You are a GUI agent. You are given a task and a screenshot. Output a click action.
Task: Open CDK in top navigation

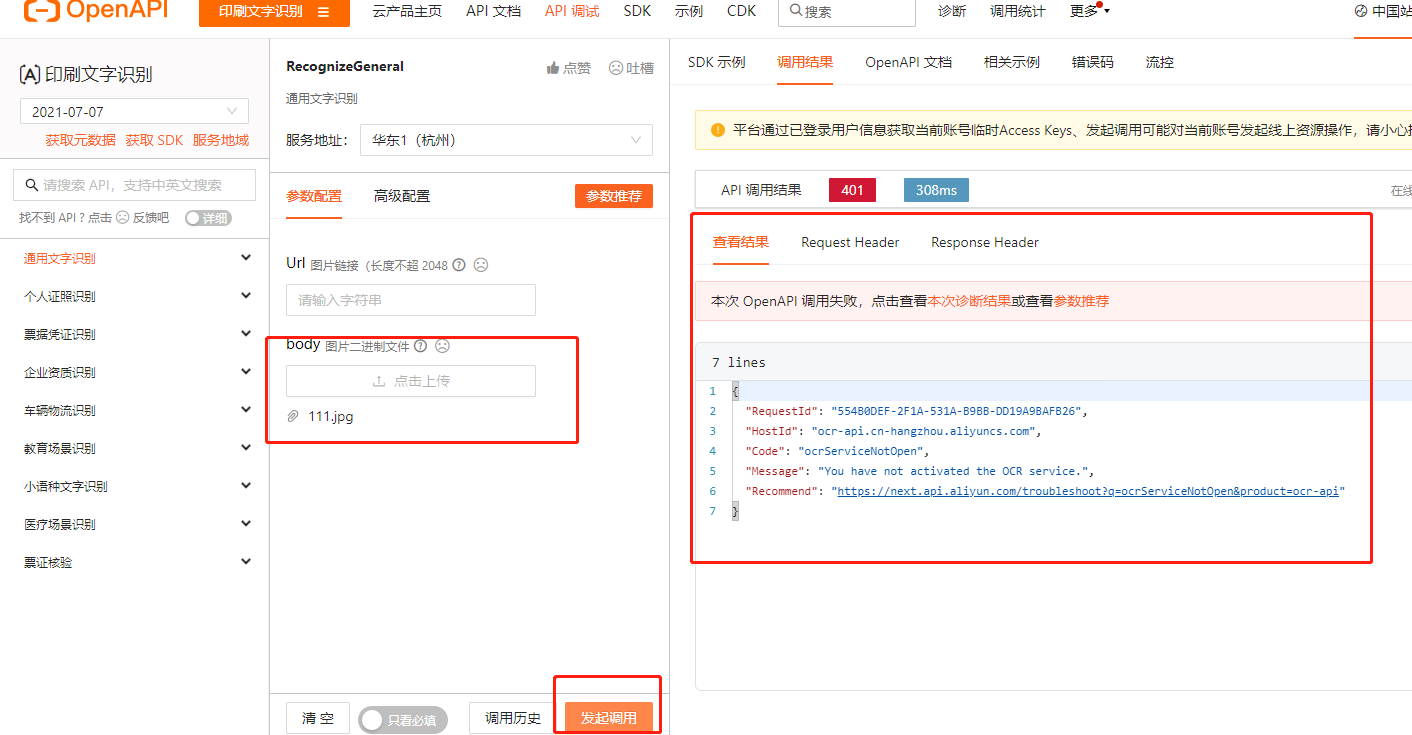point(742,11)
